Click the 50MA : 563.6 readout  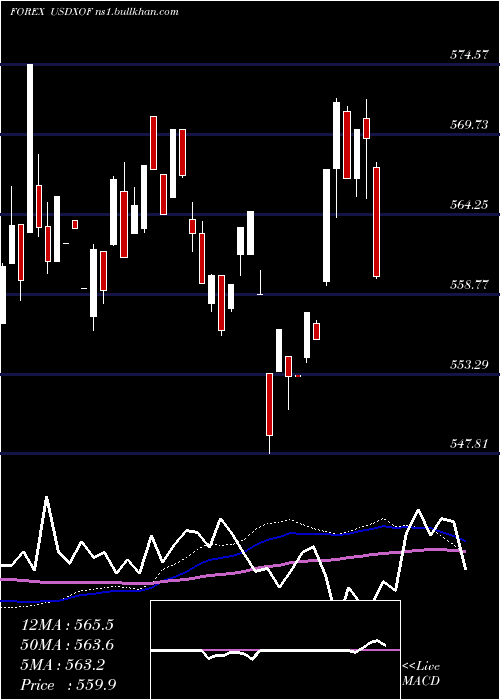click(x=67, y=645)
